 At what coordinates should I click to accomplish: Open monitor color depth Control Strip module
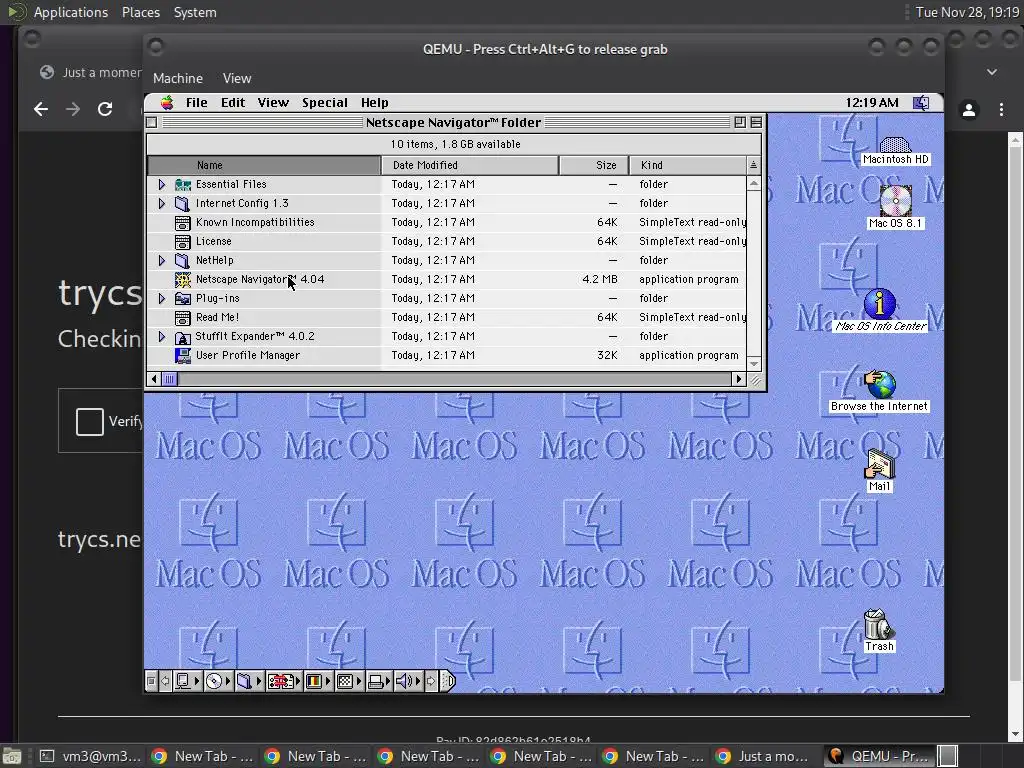click(318, 681)
